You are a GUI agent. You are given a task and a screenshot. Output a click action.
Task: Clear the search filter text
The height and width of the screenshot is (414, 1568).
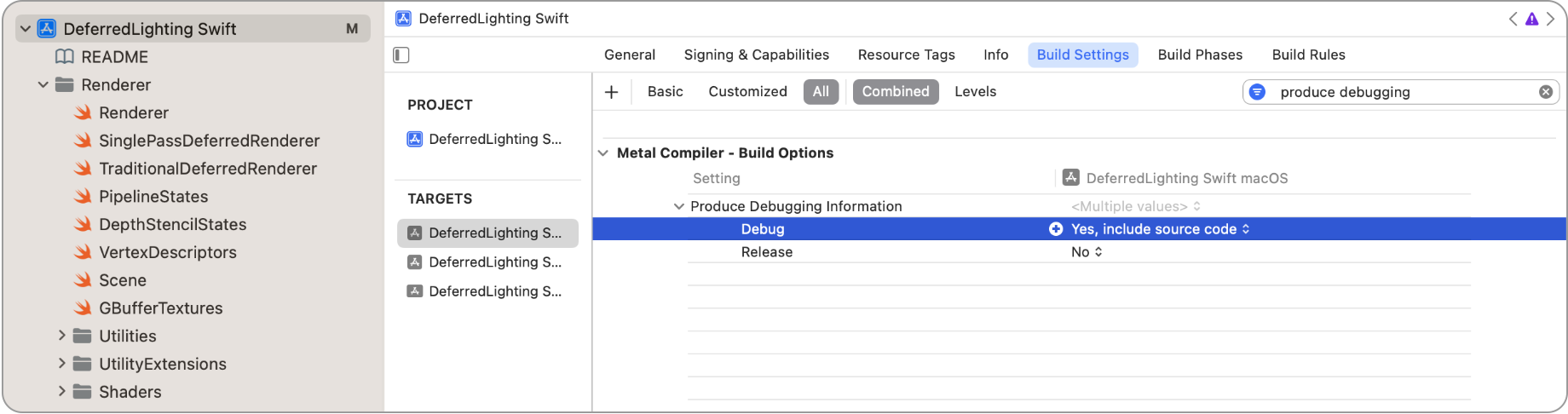(1545, 92)
